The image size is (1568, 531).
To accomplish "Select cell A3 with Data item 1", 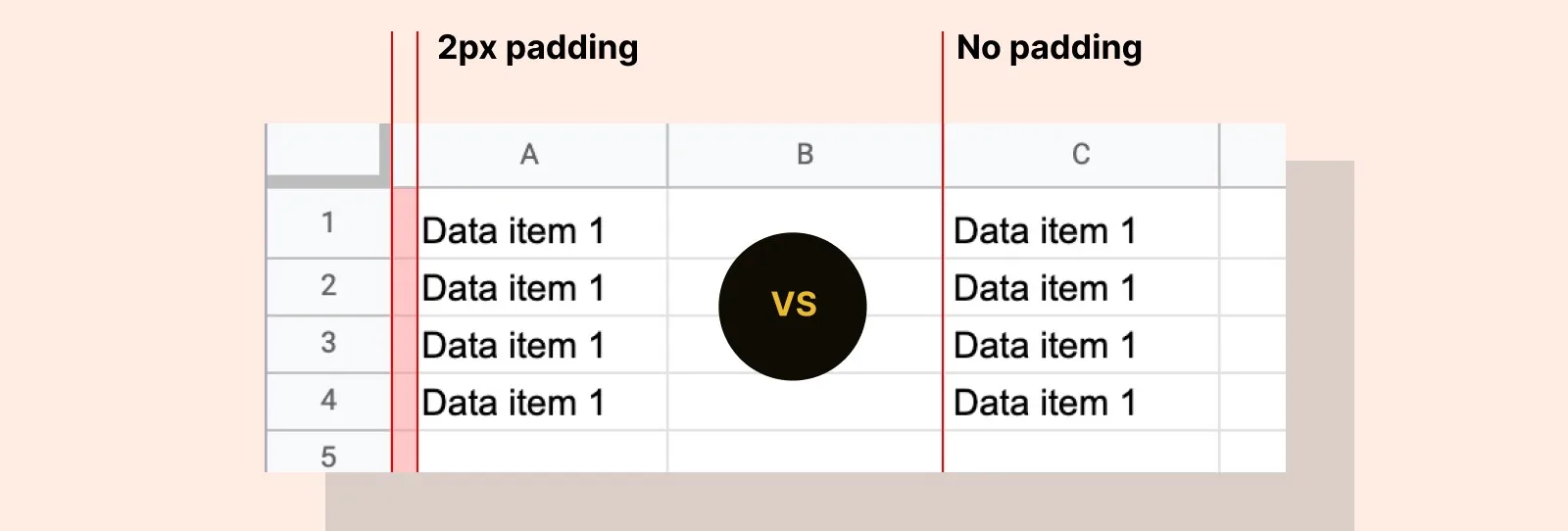I will [513, 346].
